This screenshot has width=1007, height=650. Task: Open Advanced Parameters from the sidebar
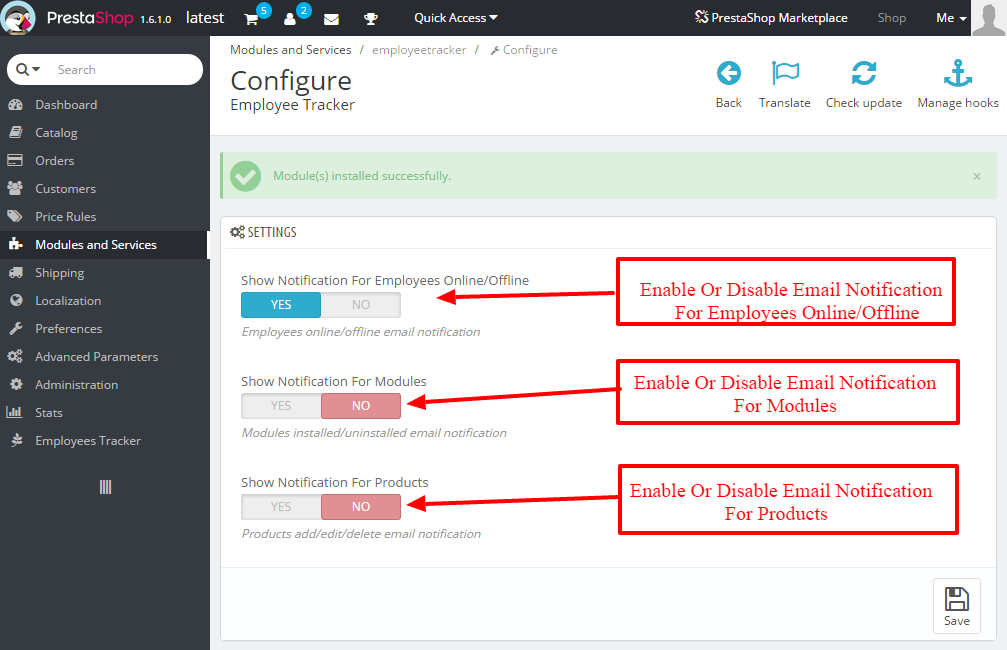tap(96, 356)
